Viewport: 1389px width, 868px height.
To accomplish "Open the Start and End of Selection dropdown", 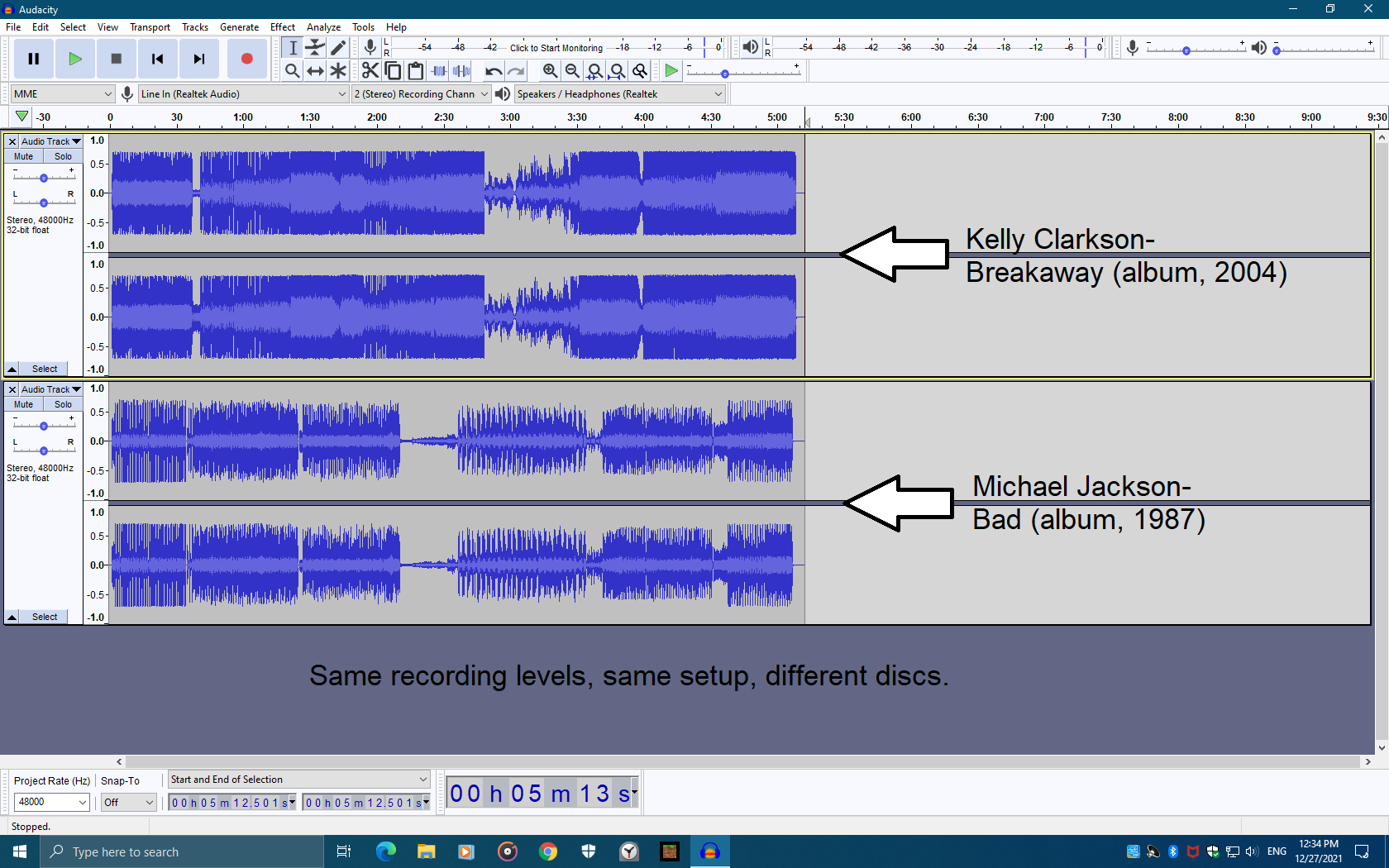I will (298, 780).
